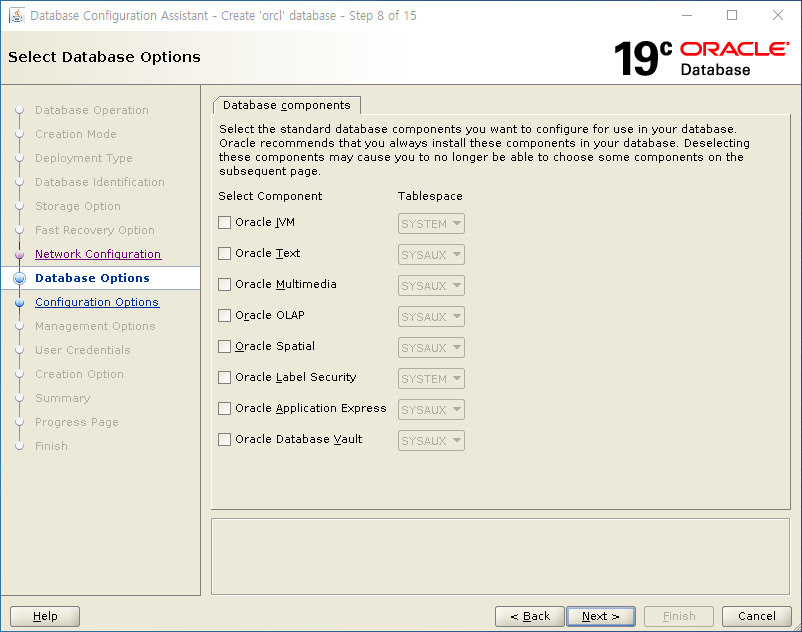Proceed with the Next button
Viewport: 802px width, 632px height.
pos(601,616)
